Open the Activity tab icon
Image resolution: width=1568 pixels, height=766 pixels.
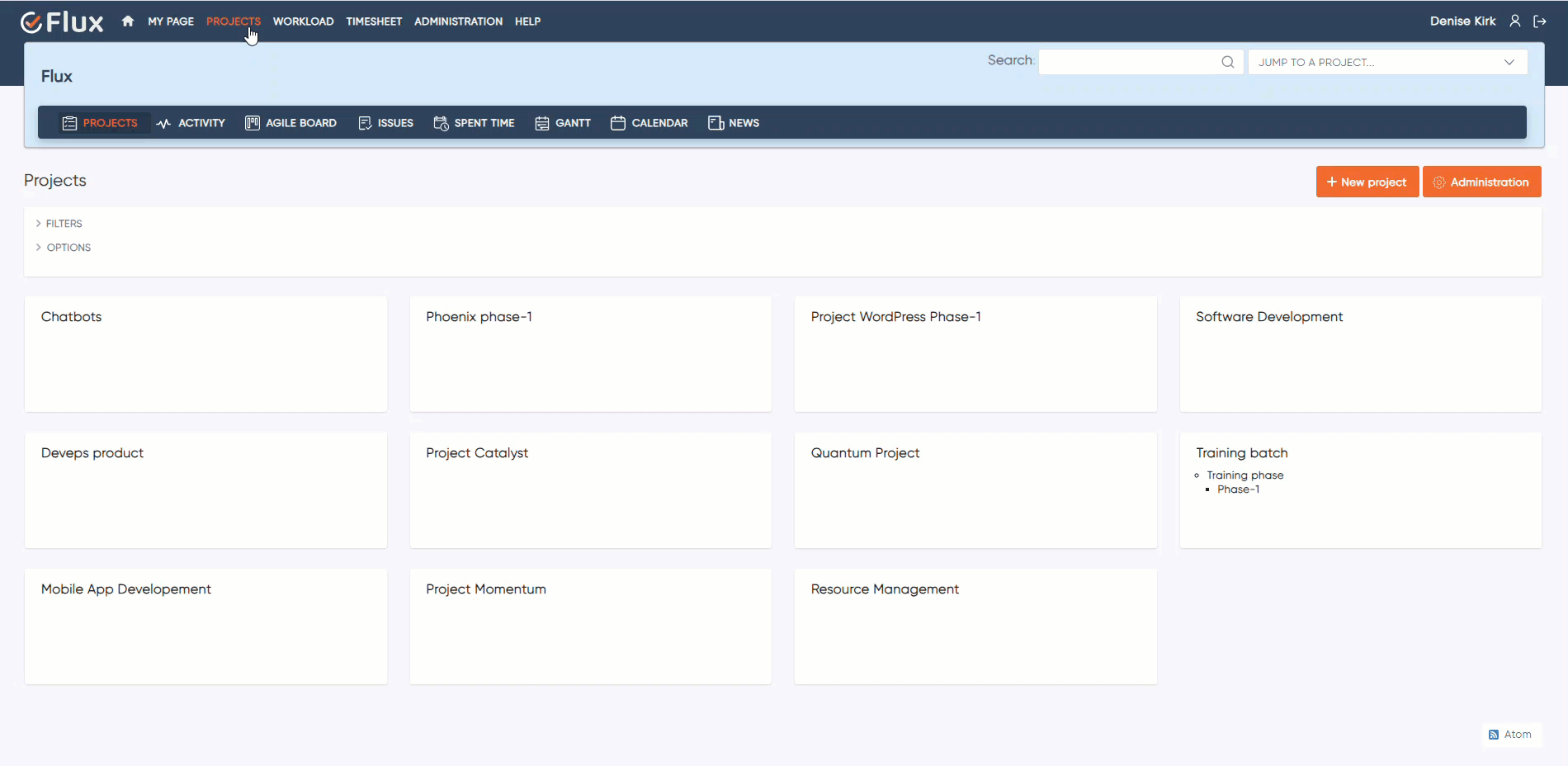click(x=162, y=122)
